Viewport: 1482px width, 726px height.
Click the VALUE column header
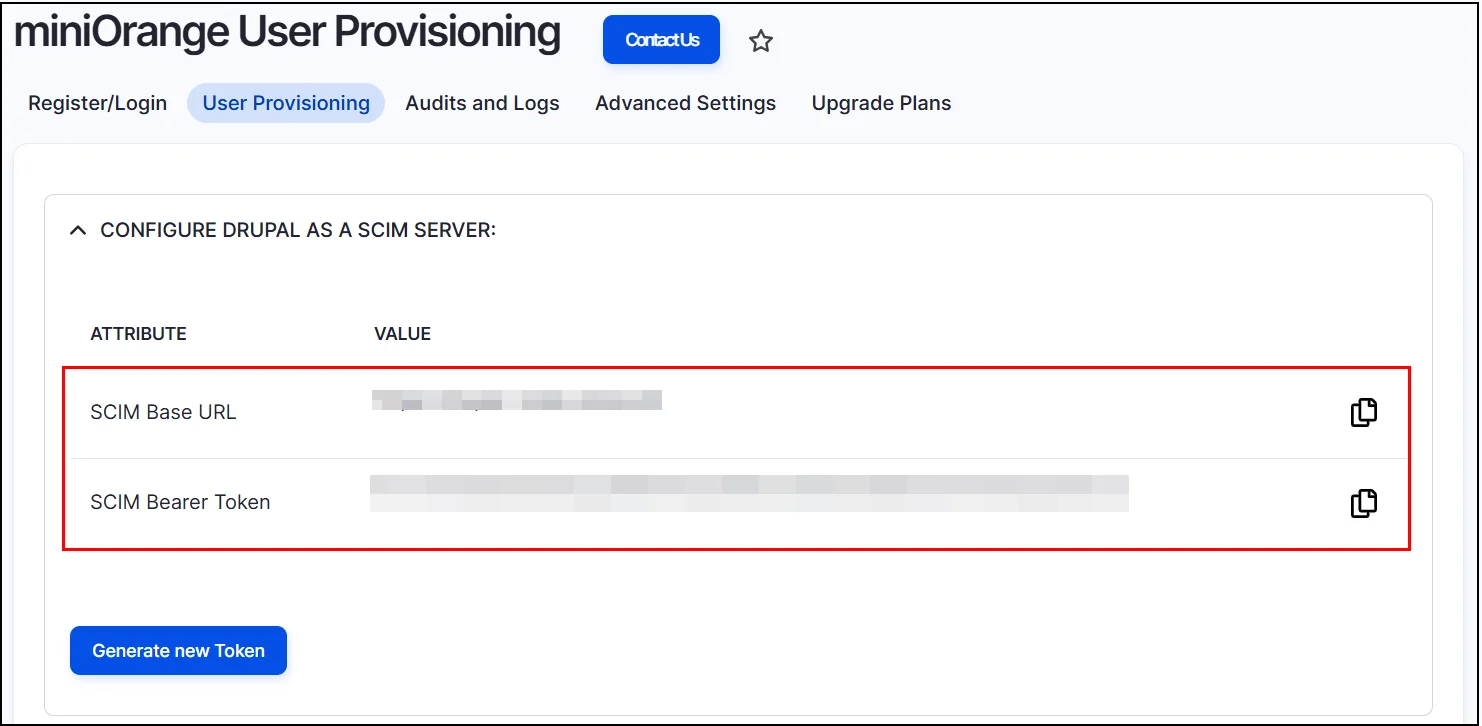click(402, 334)
